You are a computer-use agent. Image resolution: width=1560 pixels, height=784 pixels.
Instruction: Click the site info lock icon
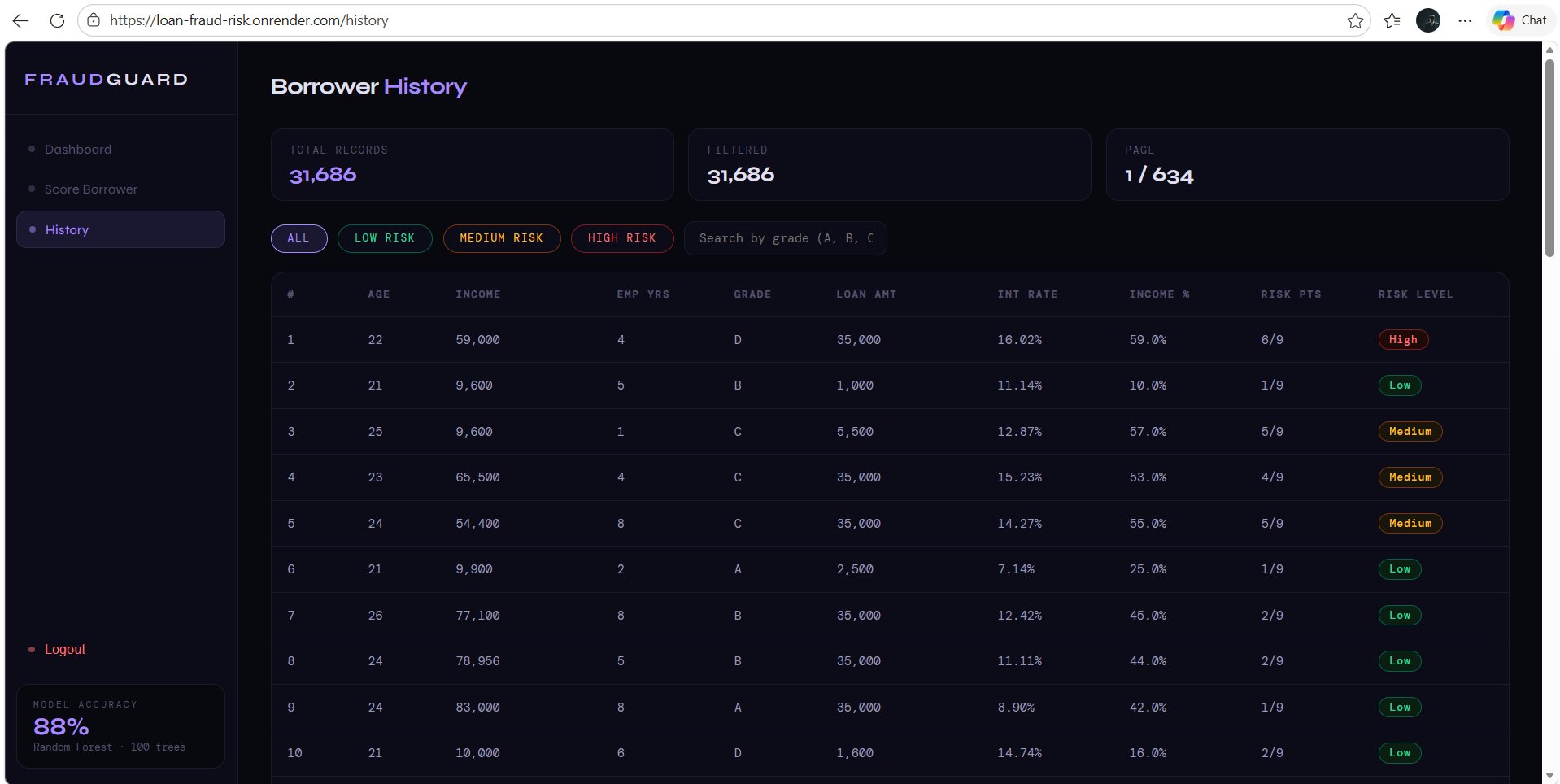[x=94, y=20]
